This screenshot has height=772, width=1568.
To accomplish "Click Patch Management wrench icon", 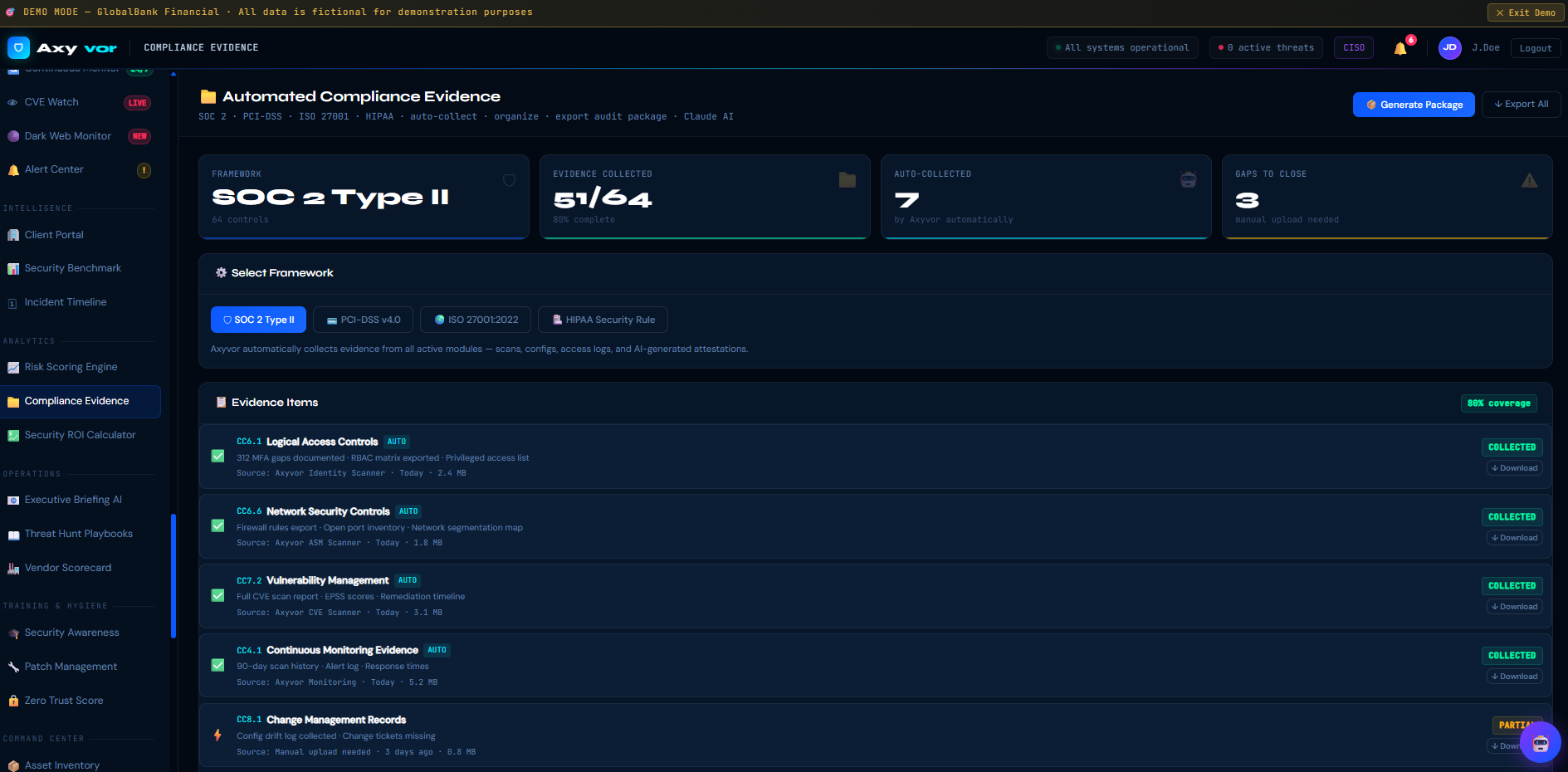I will (13, 667).
